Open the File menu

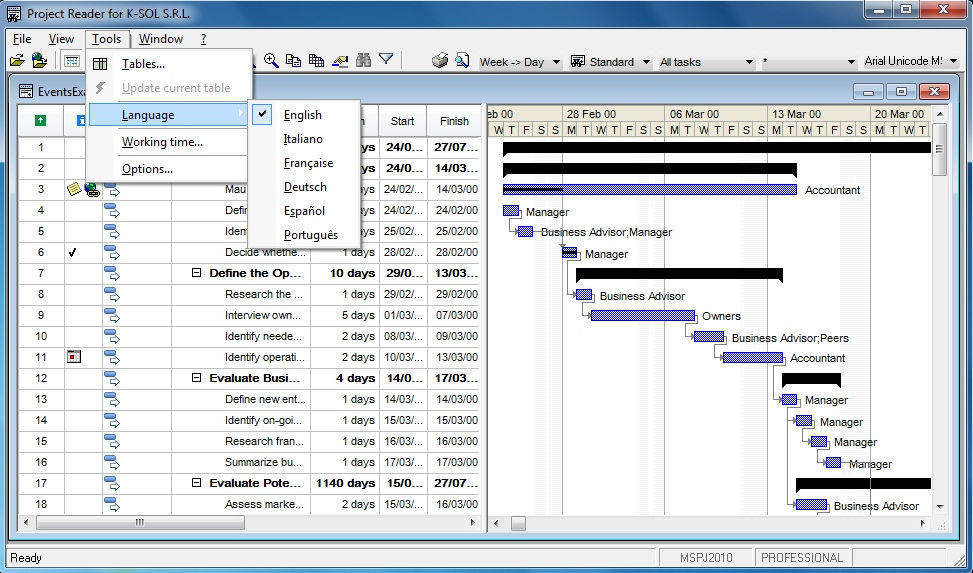(x=22, y=38)
